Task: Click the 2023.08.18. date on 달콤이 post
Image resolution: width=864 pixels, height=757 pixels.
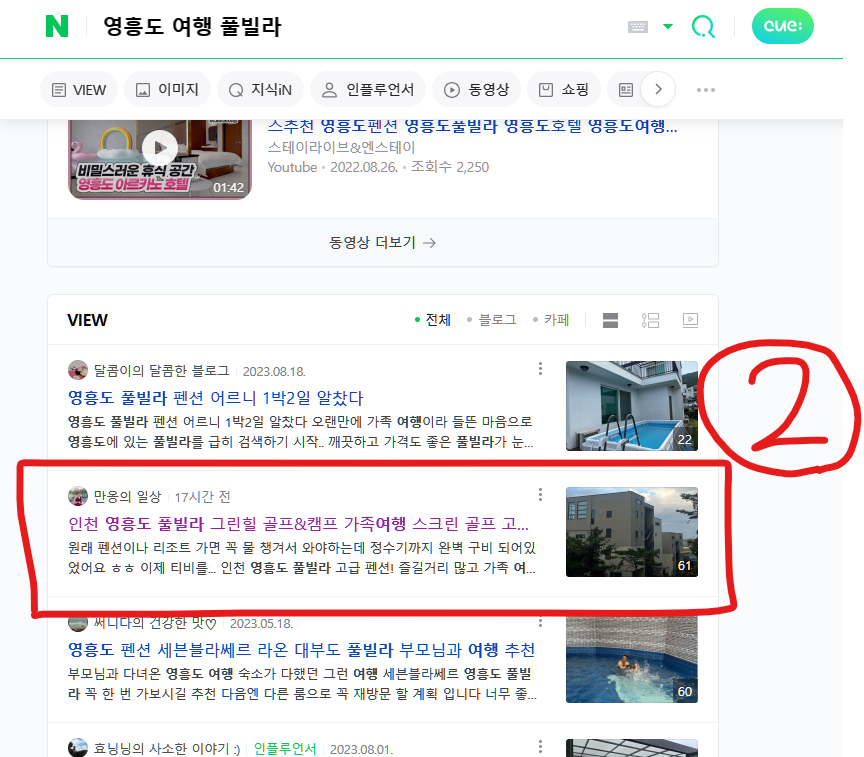Action: click(x=274, y=372)
